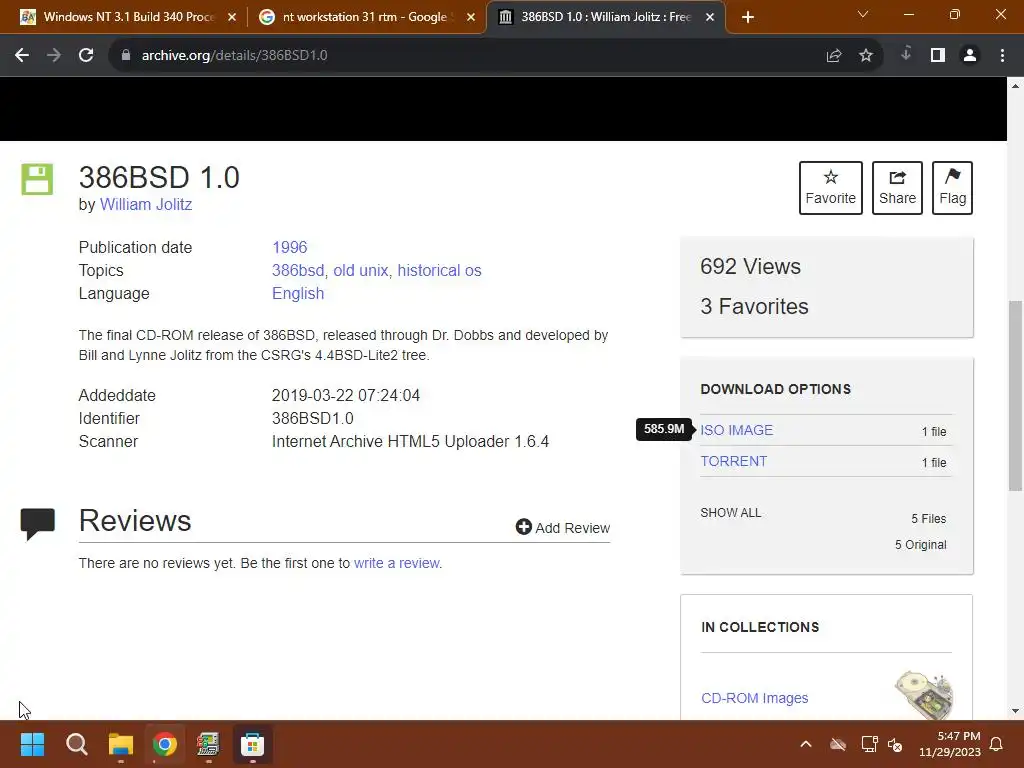
Task: Click the address bar URL field
Action: (470, 56)
